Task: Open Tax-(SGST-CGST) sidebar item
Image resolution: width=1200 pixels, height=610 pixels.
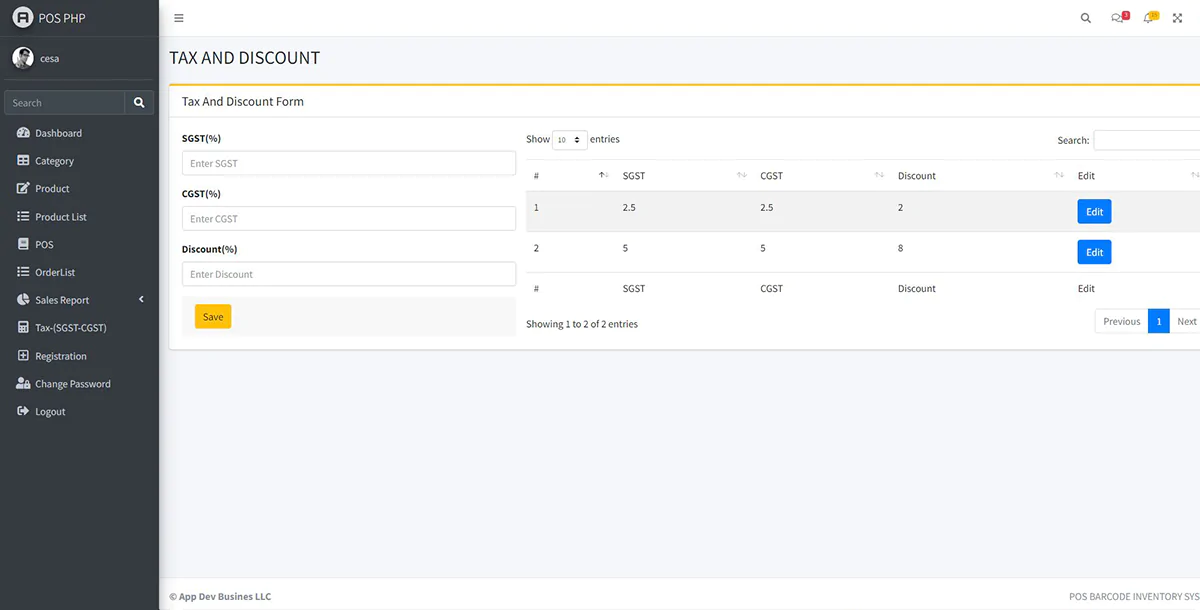Action: (x=70, y=328)
